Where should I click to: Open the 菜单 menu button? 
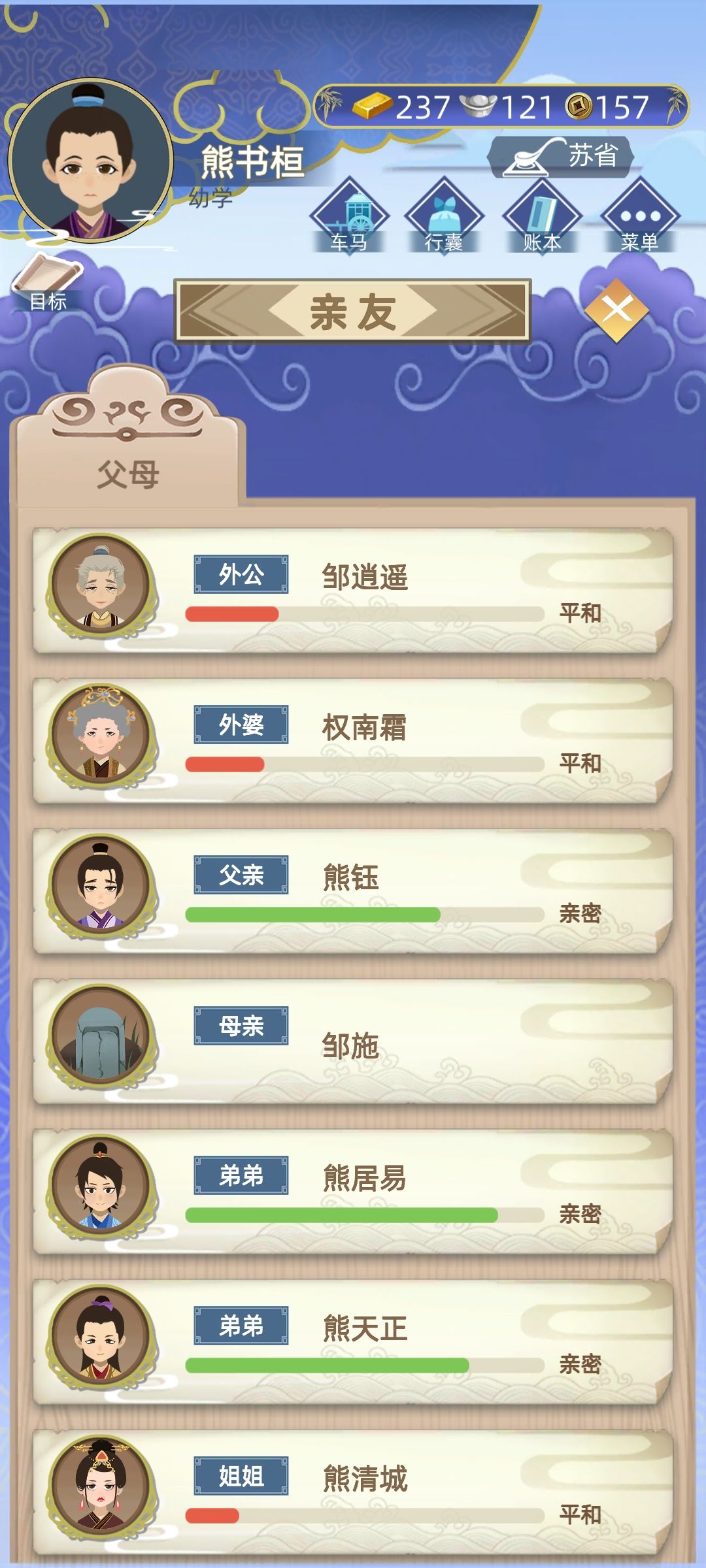pyautogui.click(x=639, y=217)
